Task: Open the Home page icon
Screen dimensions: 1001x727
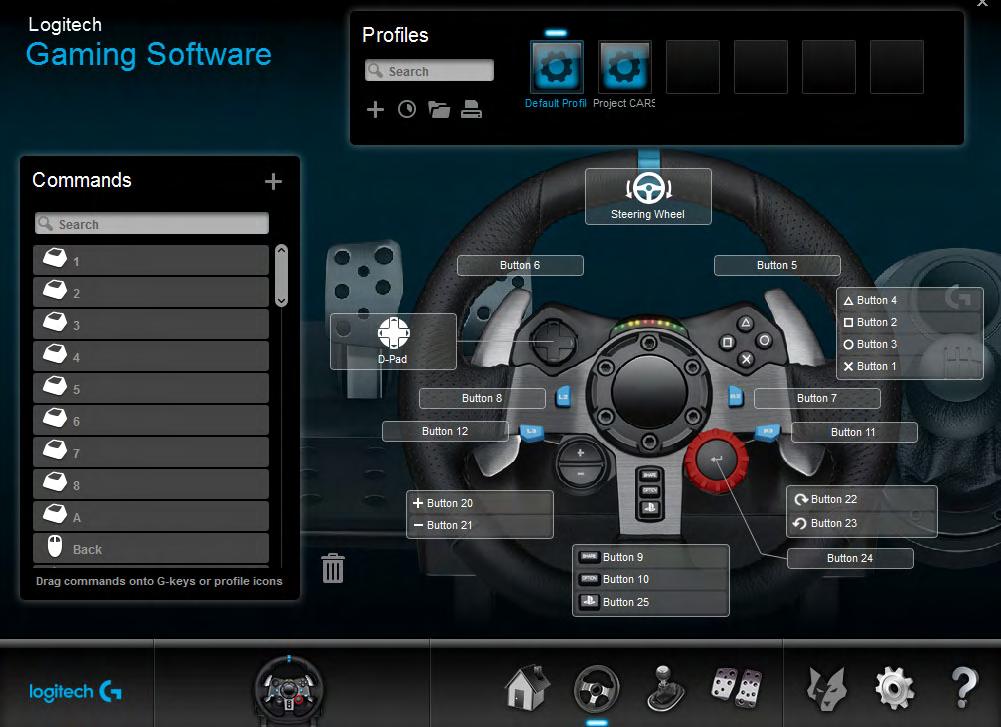Action: point(527,688)
